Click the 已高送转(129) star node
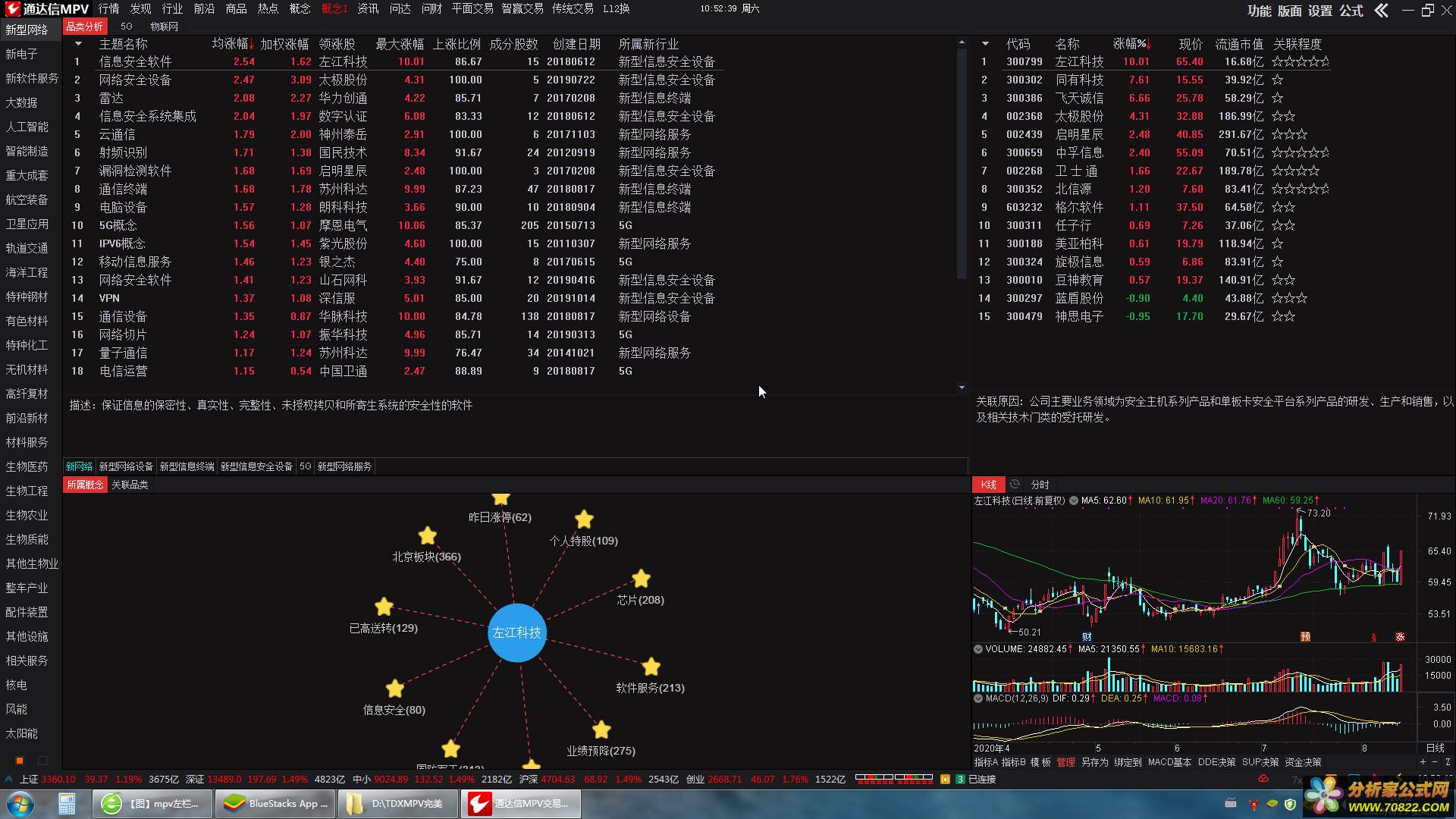 (384, 607)
